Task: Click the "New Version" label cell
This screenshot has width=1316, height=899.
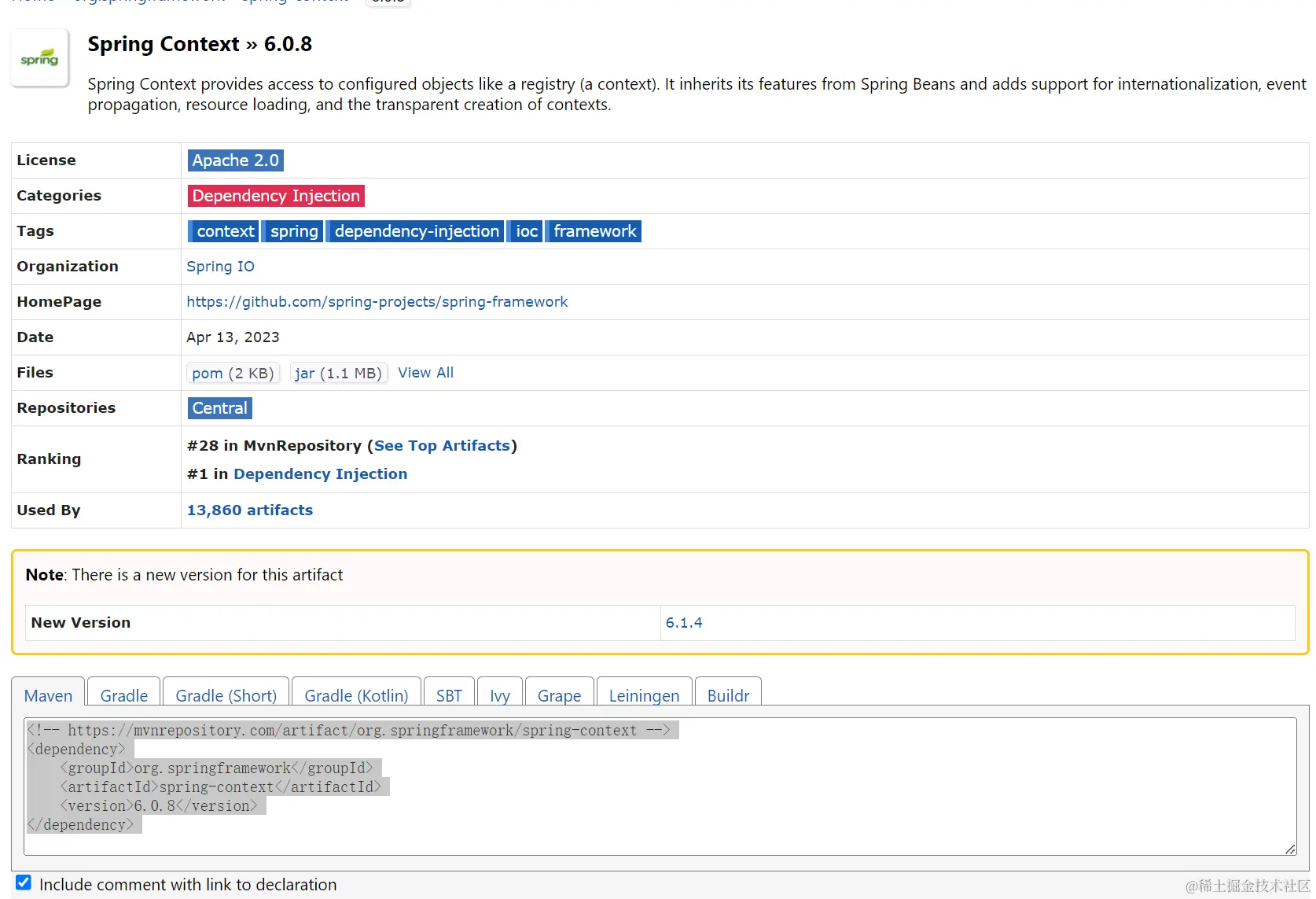Action: (343, 623)
